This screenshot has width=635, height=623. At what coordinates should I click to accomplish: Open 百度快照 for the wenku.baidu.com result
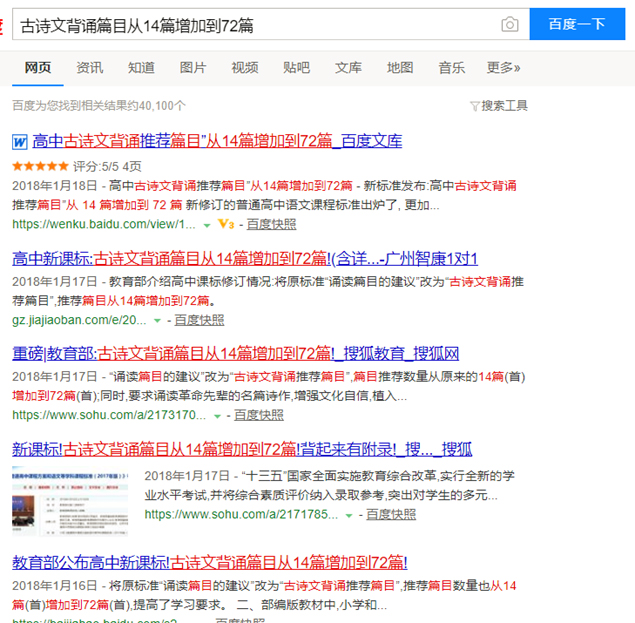(x=271, y=224)
